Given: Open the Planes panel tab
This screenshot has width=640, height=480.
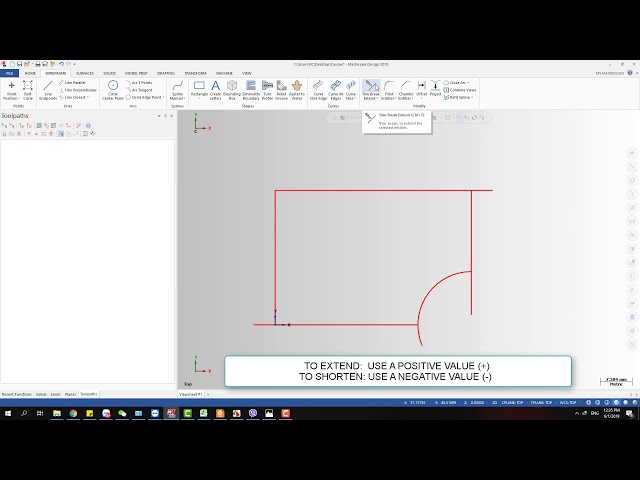Looking at the screenshot, I should click(70, 394).
